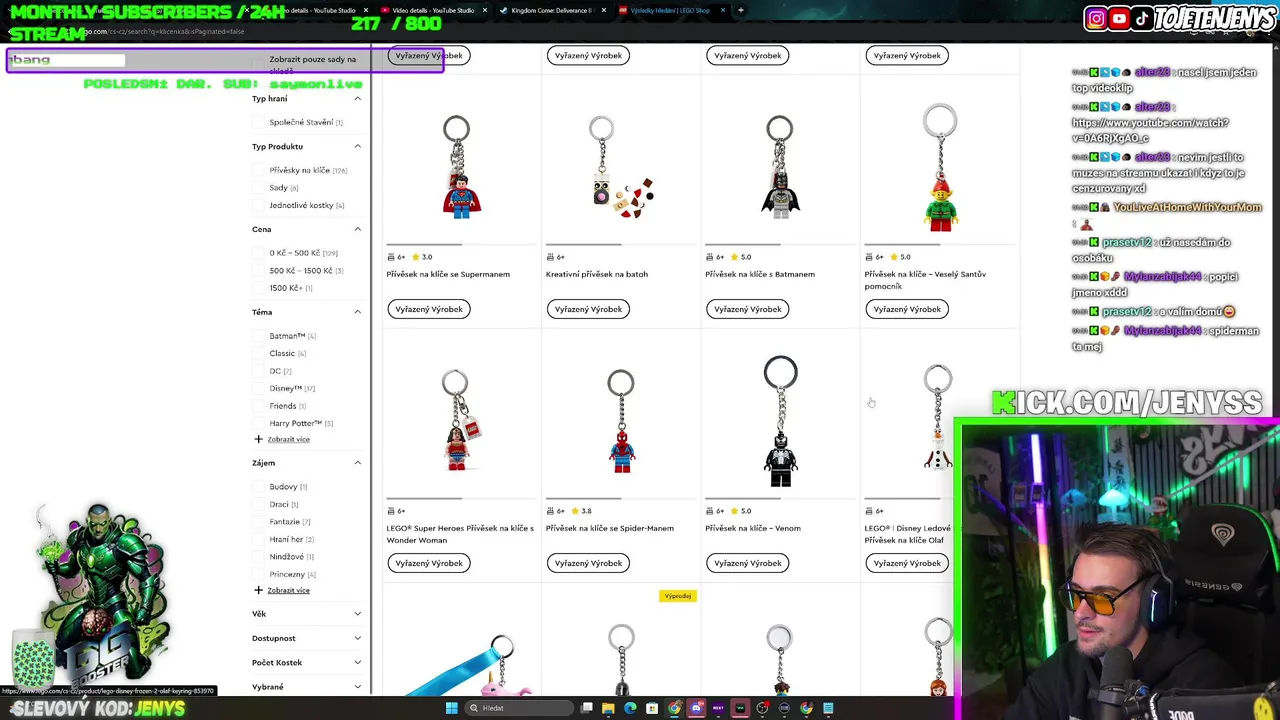The width and height of the screenshot is (1280, 720).
Task: Check the 0 Kč – 500 Kč price filter
Action: [259, 253]
